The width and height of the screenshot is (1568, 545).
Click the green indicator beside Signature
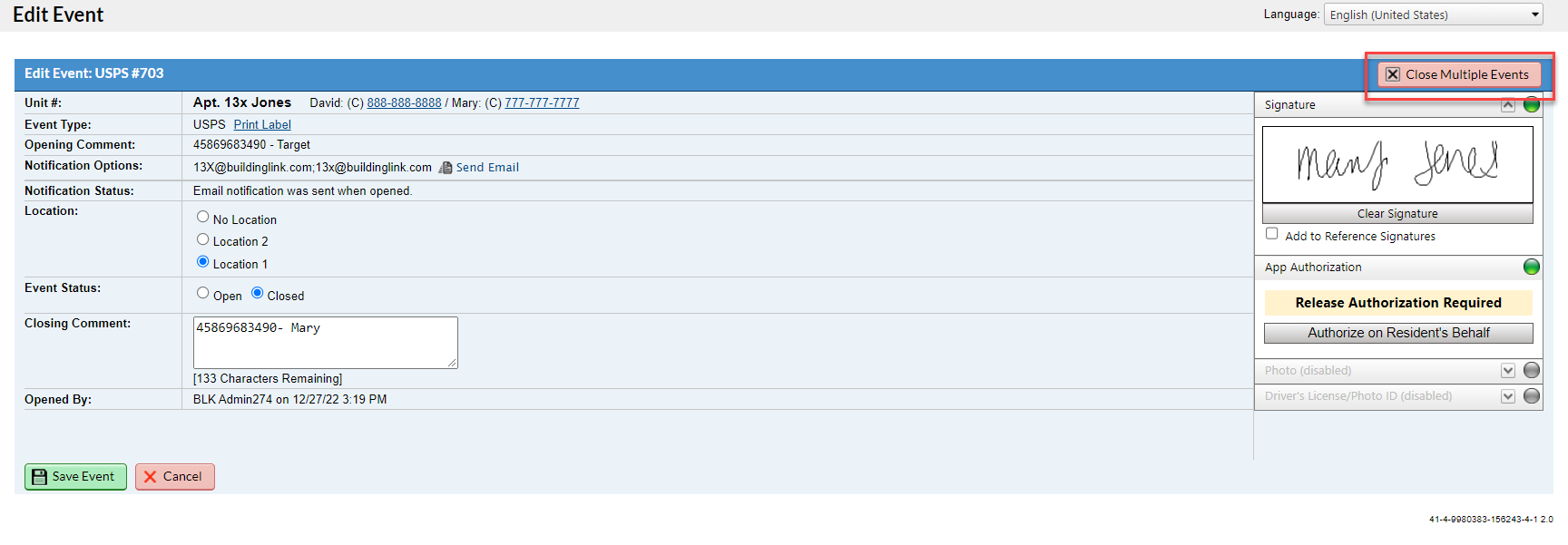point(1531,104)
